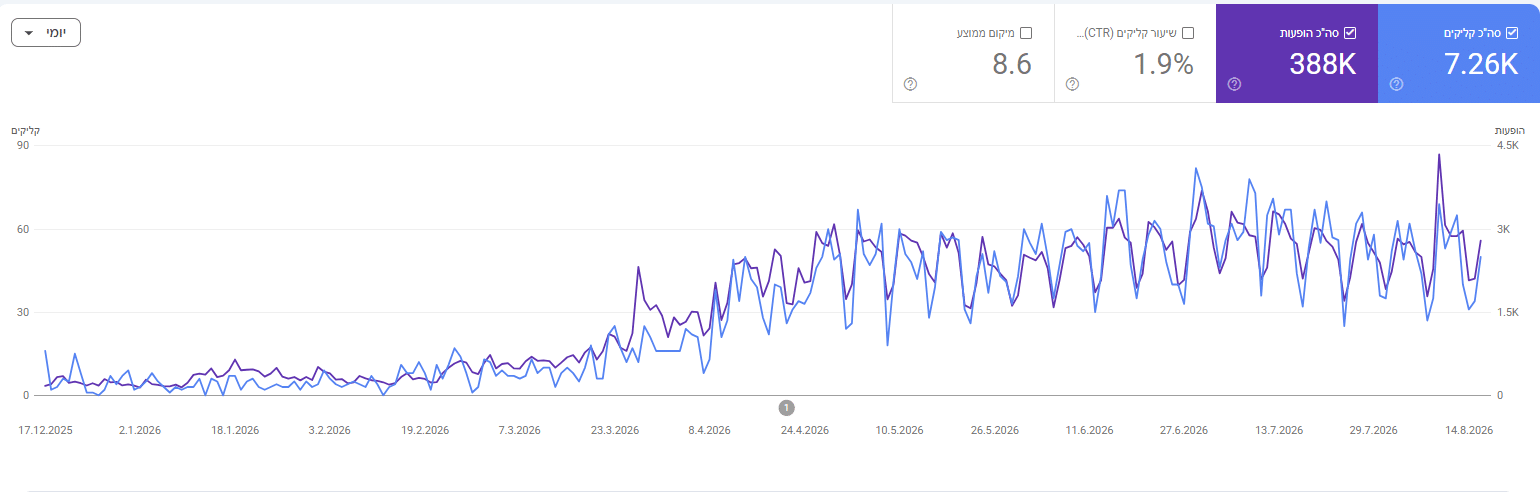The width and height of the screenshot is (1540, 492).
Task: Open the יומי granularity dropdown
Action: click(46, 32)
